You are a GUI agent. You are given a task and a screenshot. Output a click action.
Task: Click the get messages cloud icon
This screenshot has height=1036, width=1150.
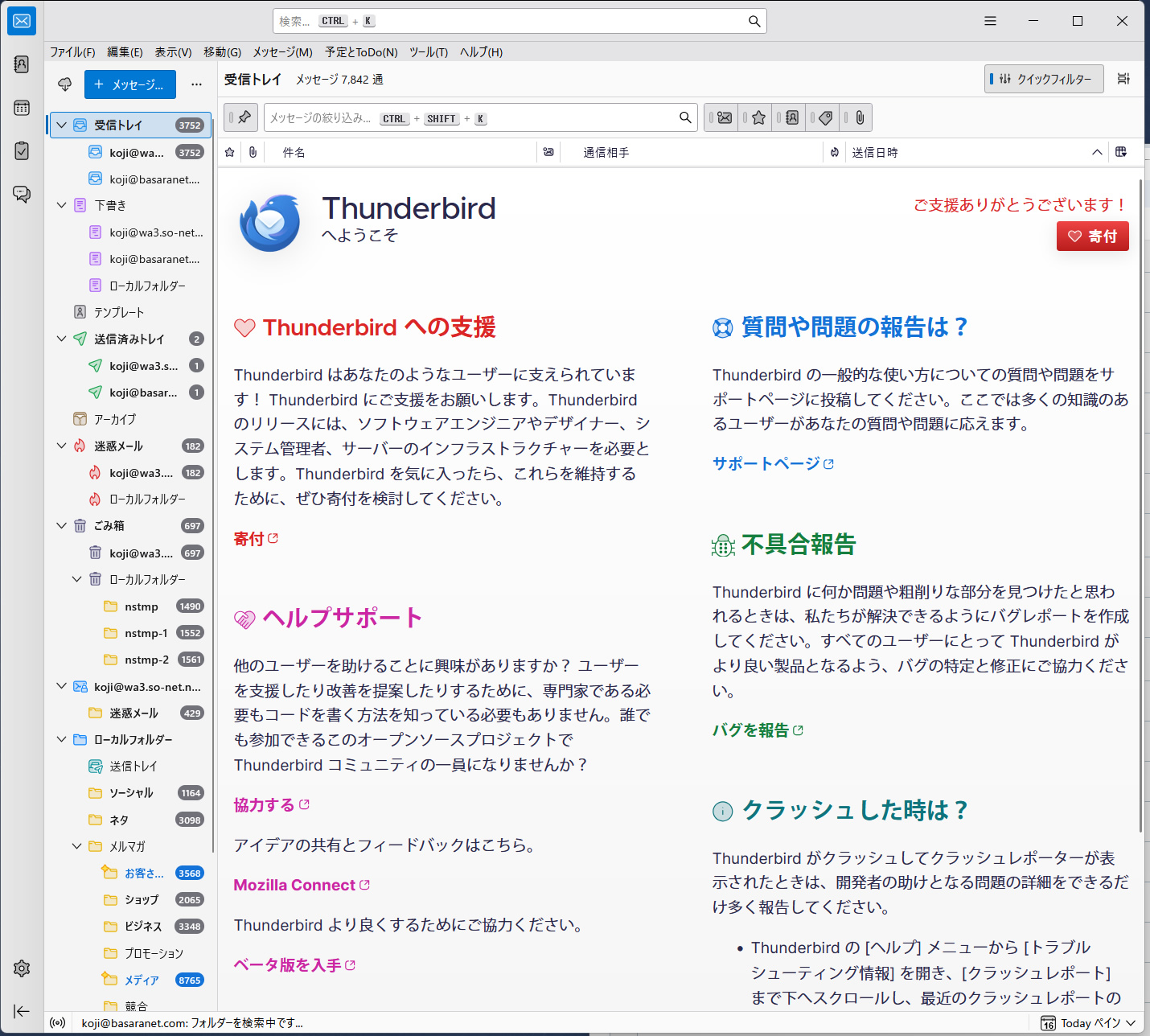click(x=65, y=84)
